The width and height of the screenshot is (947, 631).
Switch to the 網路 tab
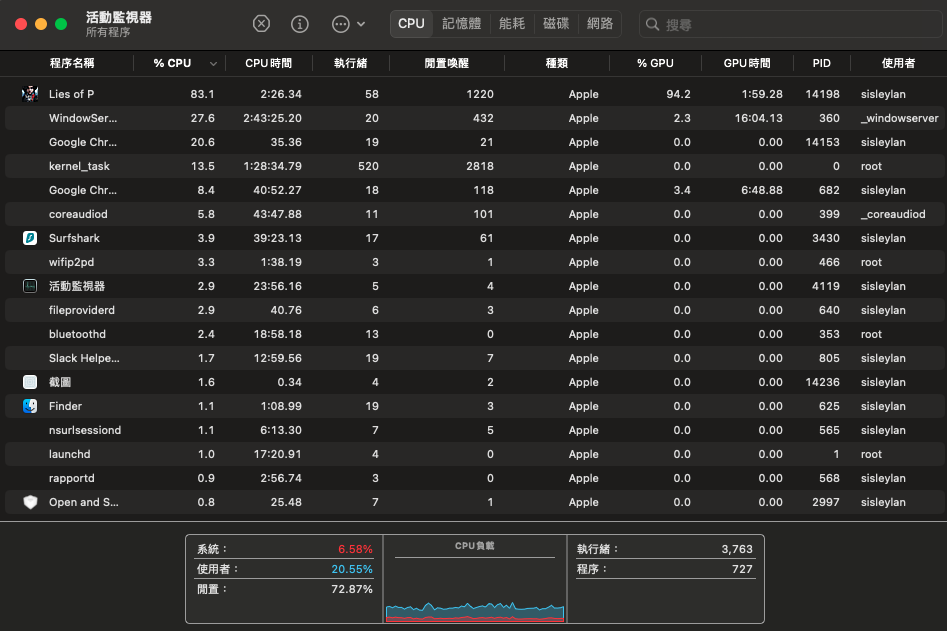tap(600, 24)
